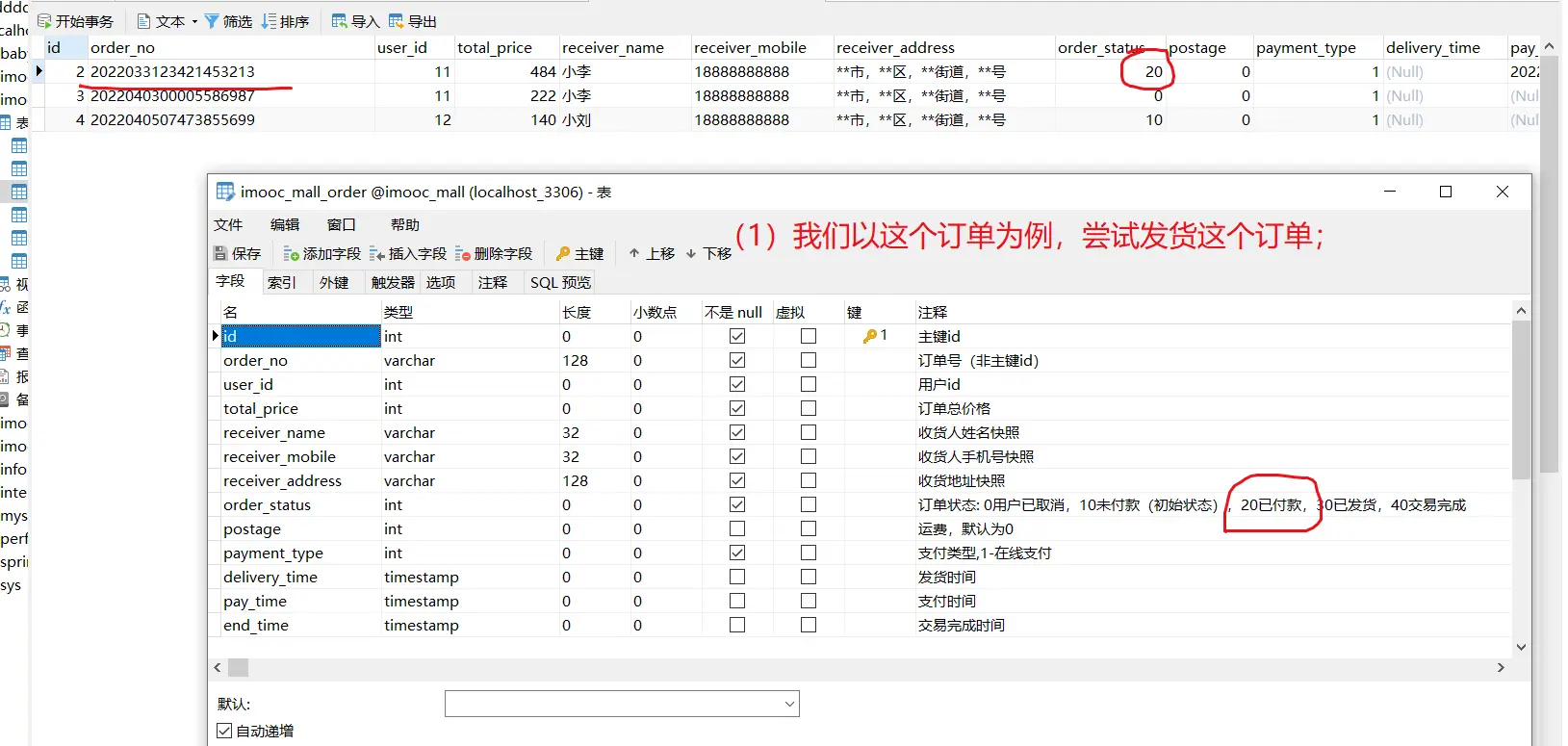Image resolution: width=1568 pixels, height=746 pixels.
Task: Click the 长度 column header in the designer
Action: [594, 312]
